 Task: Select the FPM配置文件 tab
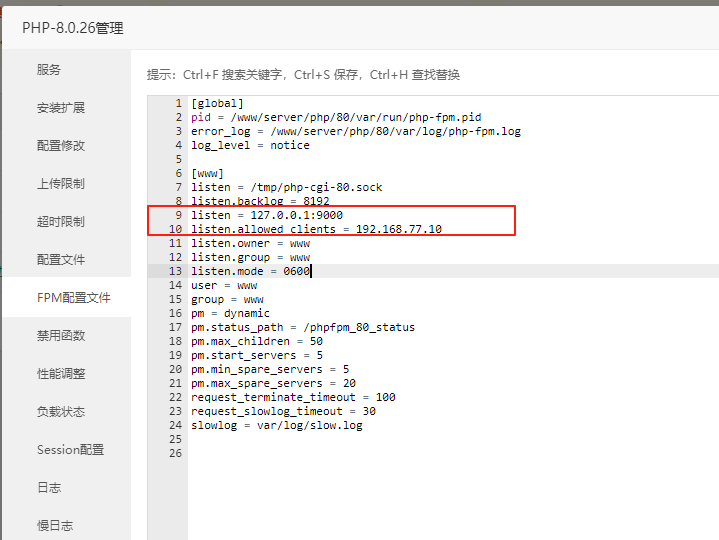(x=73, y=297)
